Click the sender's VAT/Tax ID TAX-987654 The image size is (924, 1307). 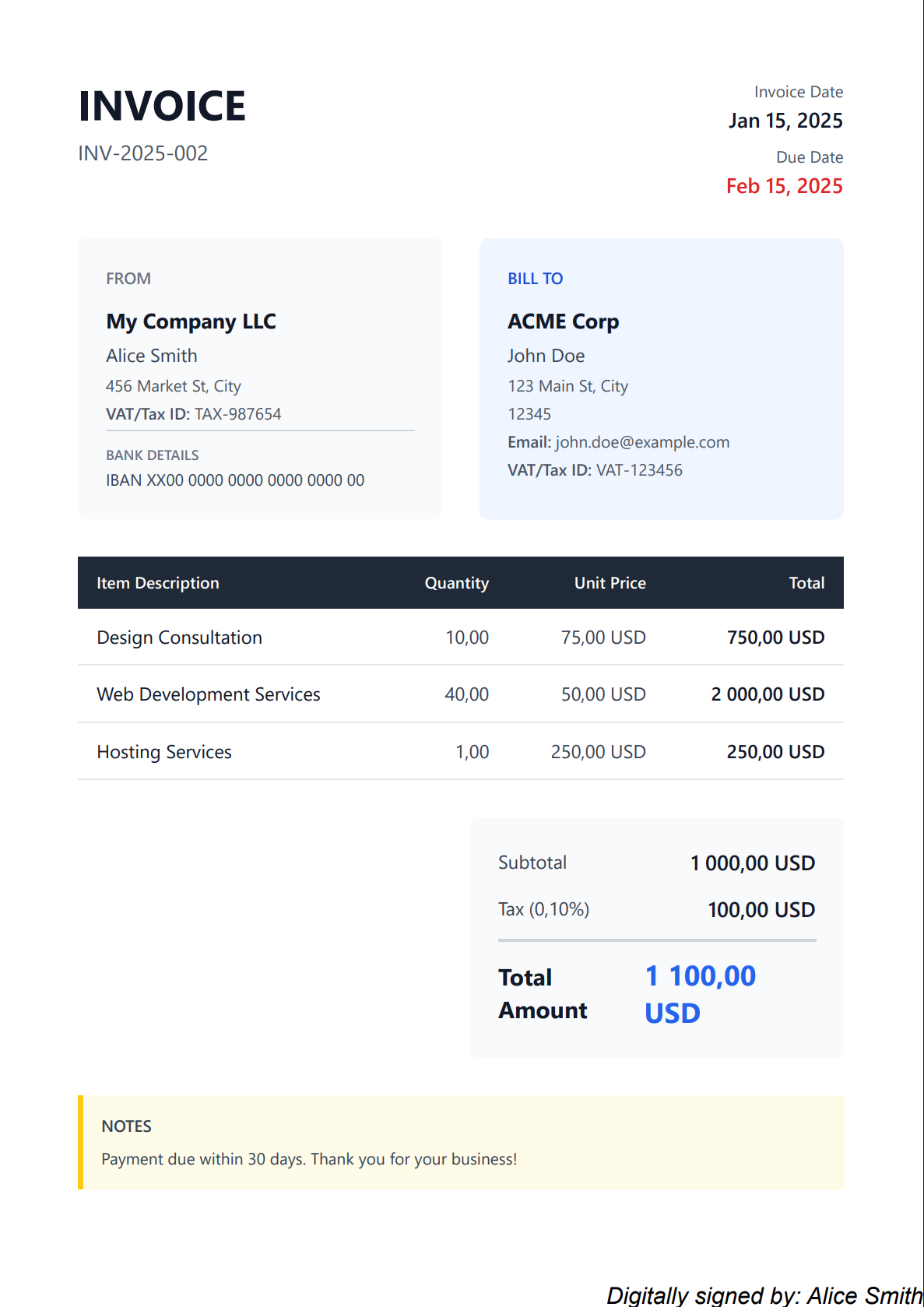(x=237, y=414)
